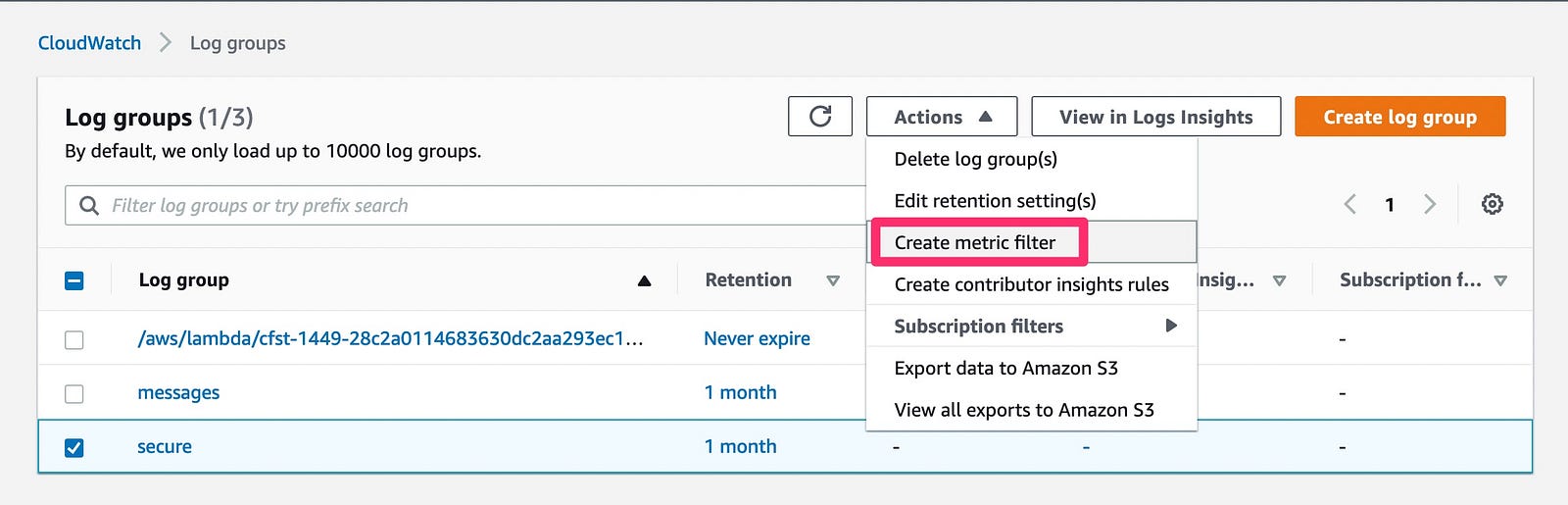1568x505 pixels.
Task: Select the aws lambda log group checkbox
Action: tap(74, 339)
